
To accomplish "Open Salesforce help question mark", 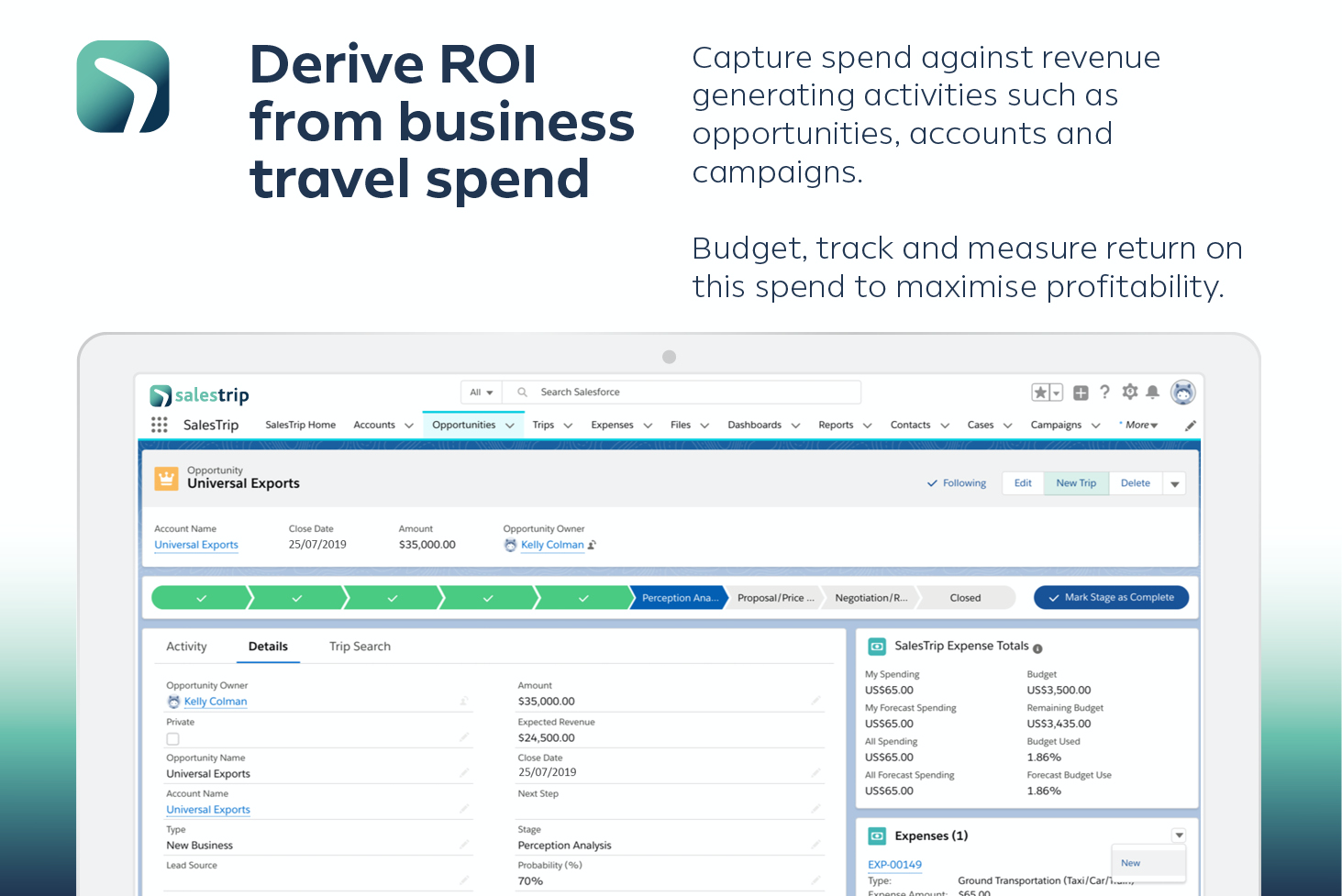I will 1105,392.
